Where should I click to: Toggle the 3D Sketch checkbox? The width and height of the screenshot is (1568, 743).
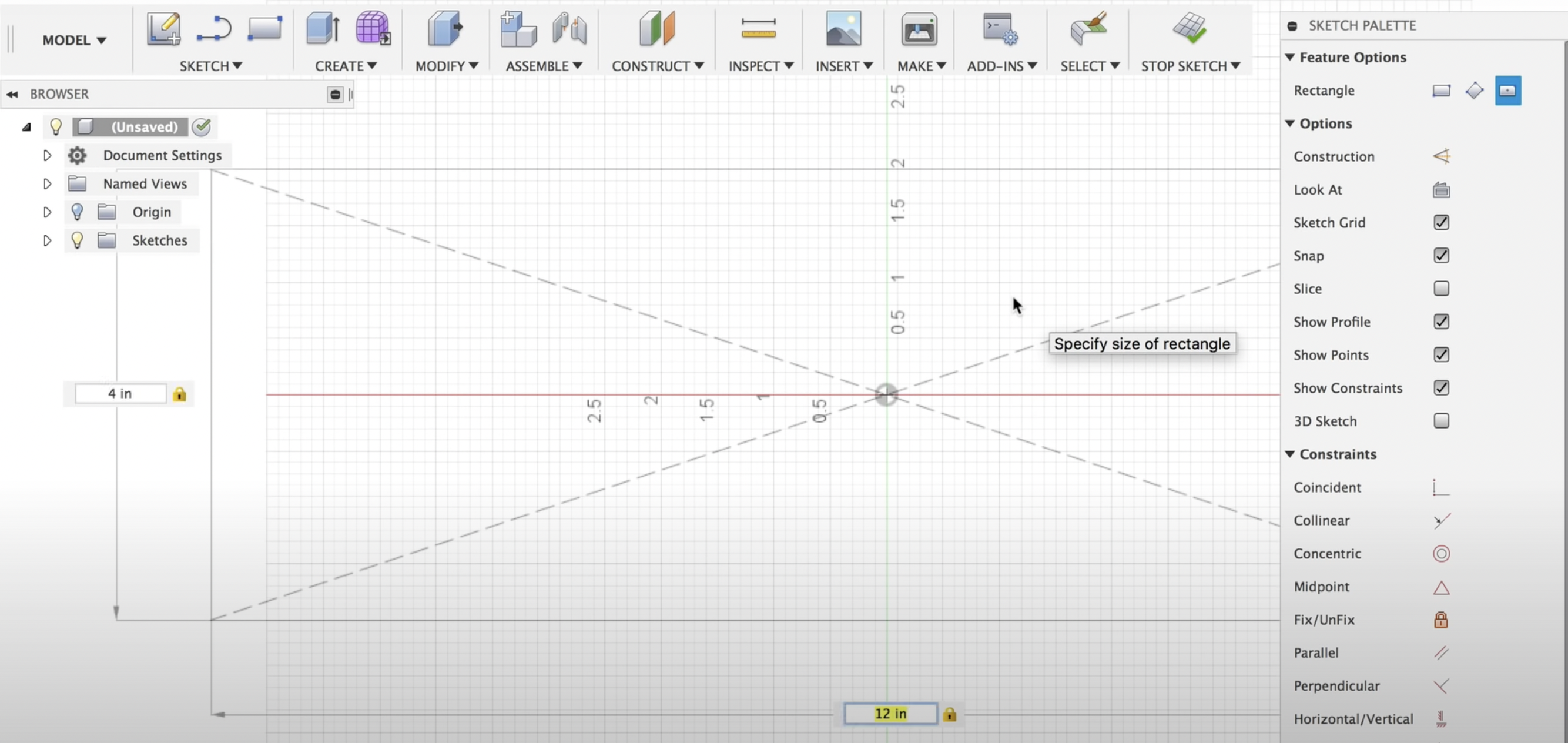pos(1442,421)
